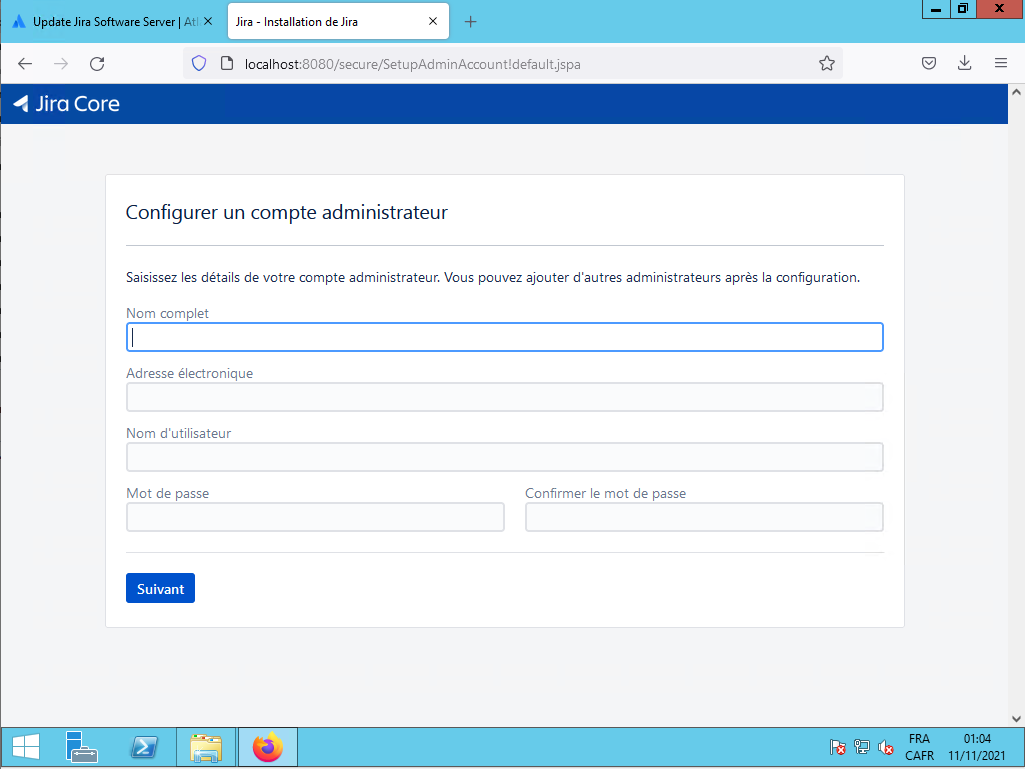Focus the Nom complet text field
Image resolution: width=1025 pixels, height=769 pixels.
[x=504, y=337]
